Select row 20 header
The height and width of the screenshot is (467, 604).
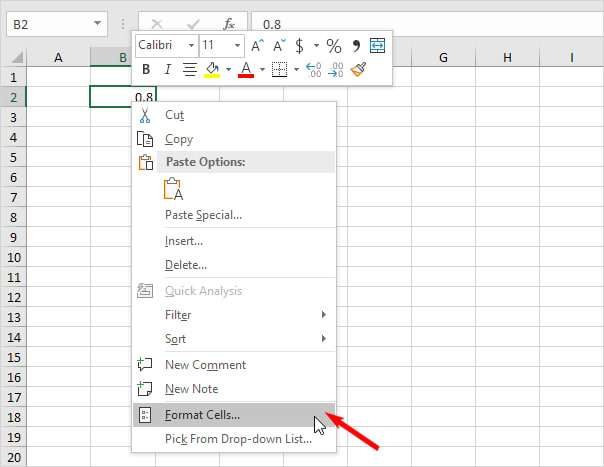click(13, 457)
